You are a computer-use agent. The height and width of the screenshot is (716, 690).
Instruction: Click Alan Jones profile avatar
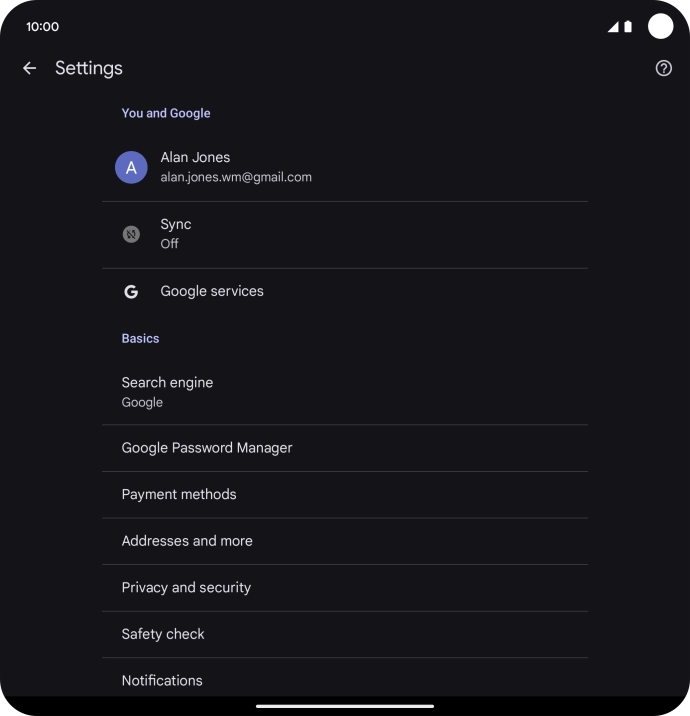[131, 168]
